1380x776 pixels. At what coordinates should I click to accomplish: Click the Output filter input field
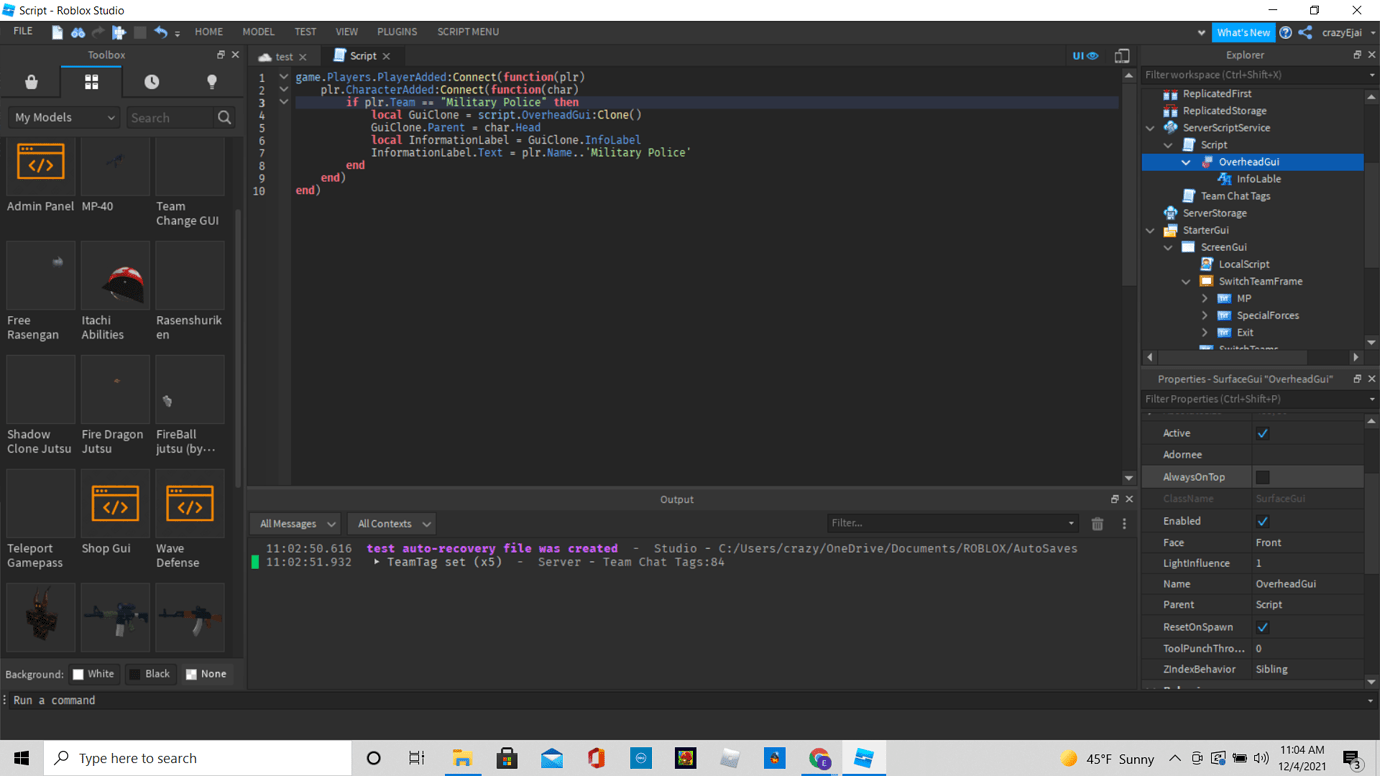pos(951,523)
